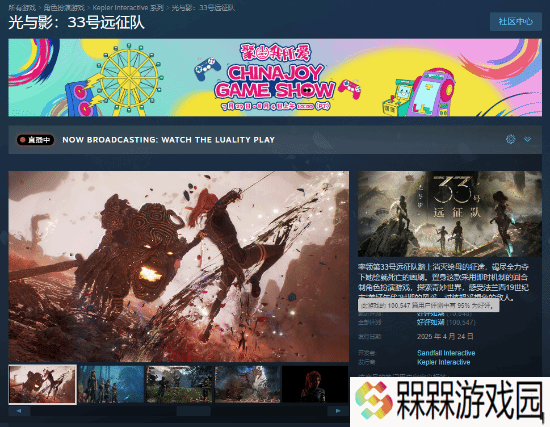Go to 所有游戏 breadcrumb
This screenshot has height=427, width=550.
click(x=22, y=8)
